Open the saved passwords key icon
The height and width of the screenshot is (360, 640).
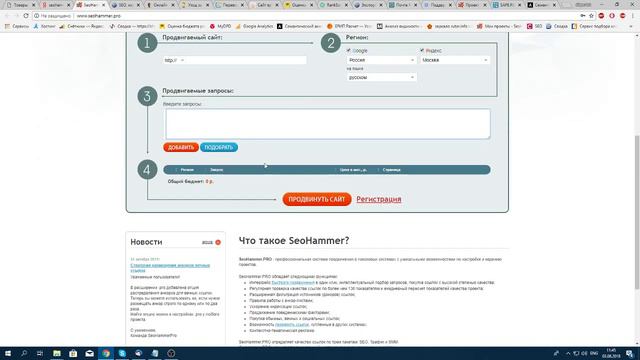click(x=582, y=16)
